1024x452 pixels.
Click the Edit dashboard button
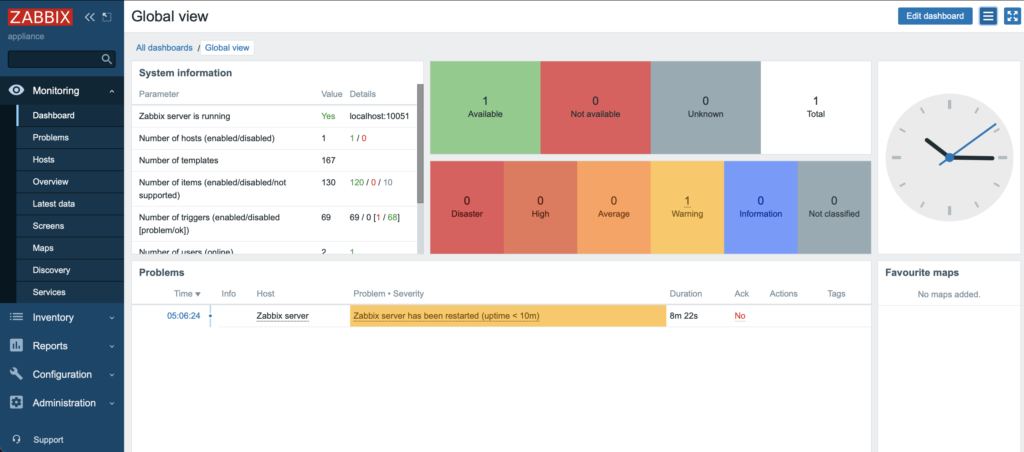click(x=934, y=16)
